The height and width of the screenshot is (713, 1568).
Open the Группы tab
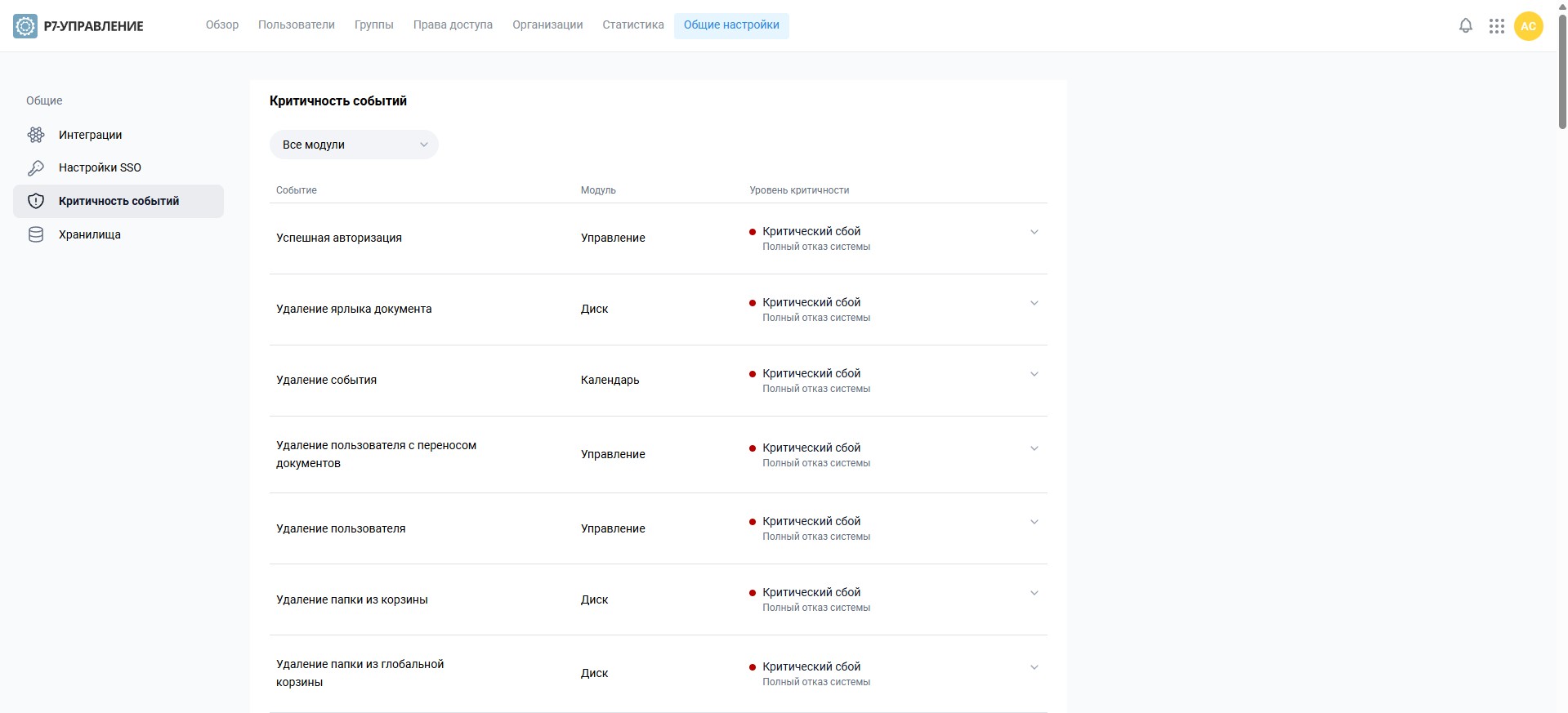coord(374,25)
